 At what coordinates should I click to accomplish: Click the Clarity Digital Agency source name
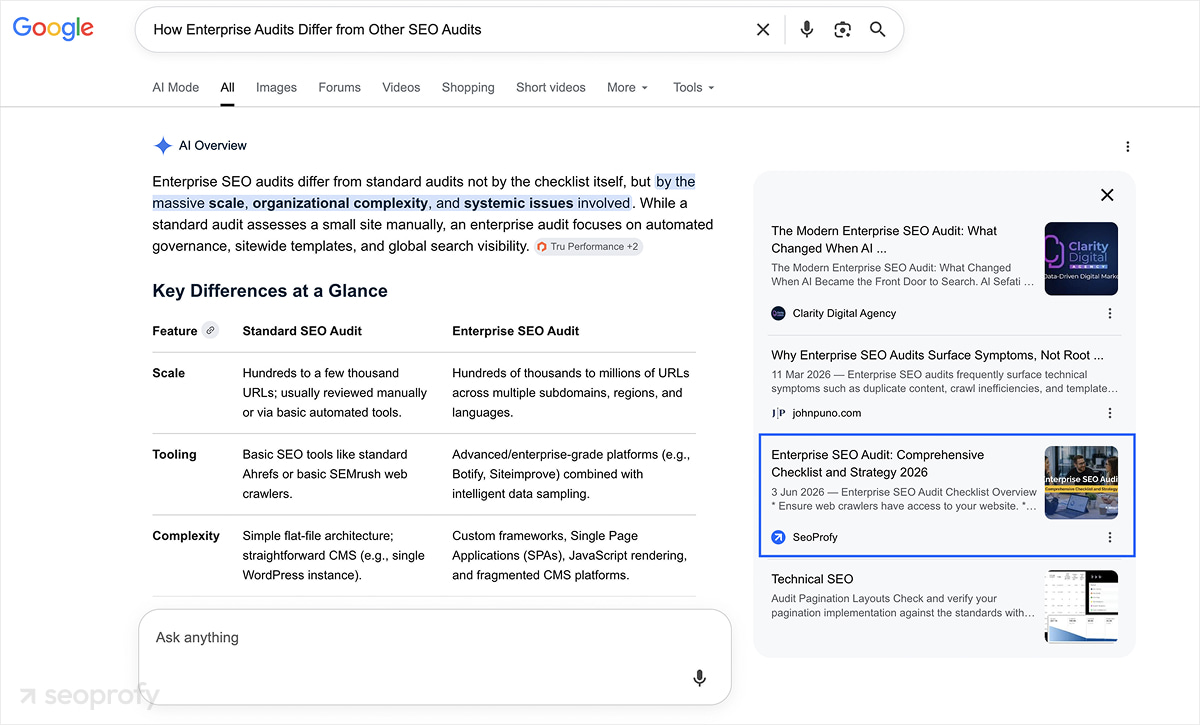(x=844, y=313)
